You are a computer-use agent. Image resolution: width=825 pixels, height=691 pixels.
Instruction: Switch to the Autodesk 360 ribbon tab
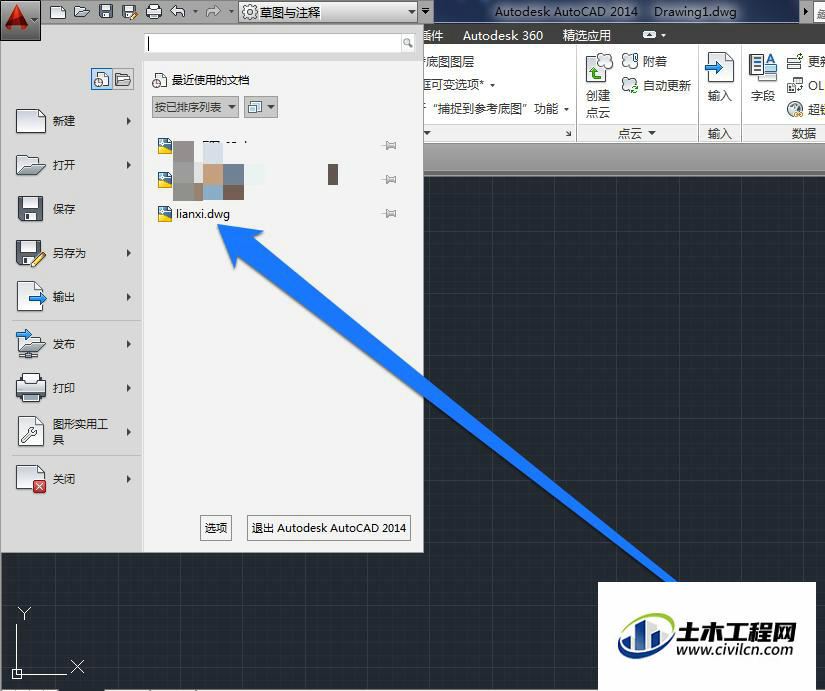tap(502, 35)
